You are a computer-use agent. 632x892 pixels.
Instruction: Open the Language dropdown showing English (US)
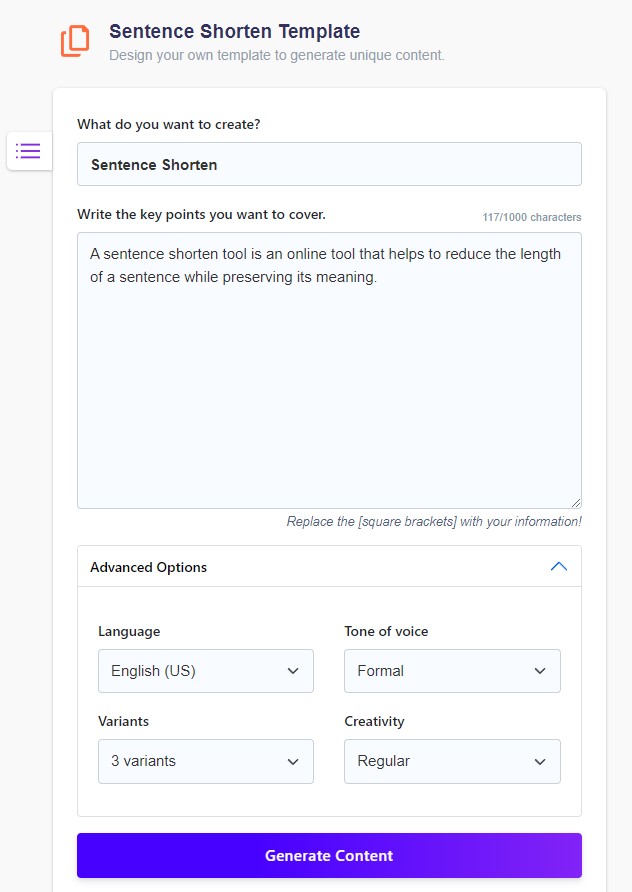point(205,671)
